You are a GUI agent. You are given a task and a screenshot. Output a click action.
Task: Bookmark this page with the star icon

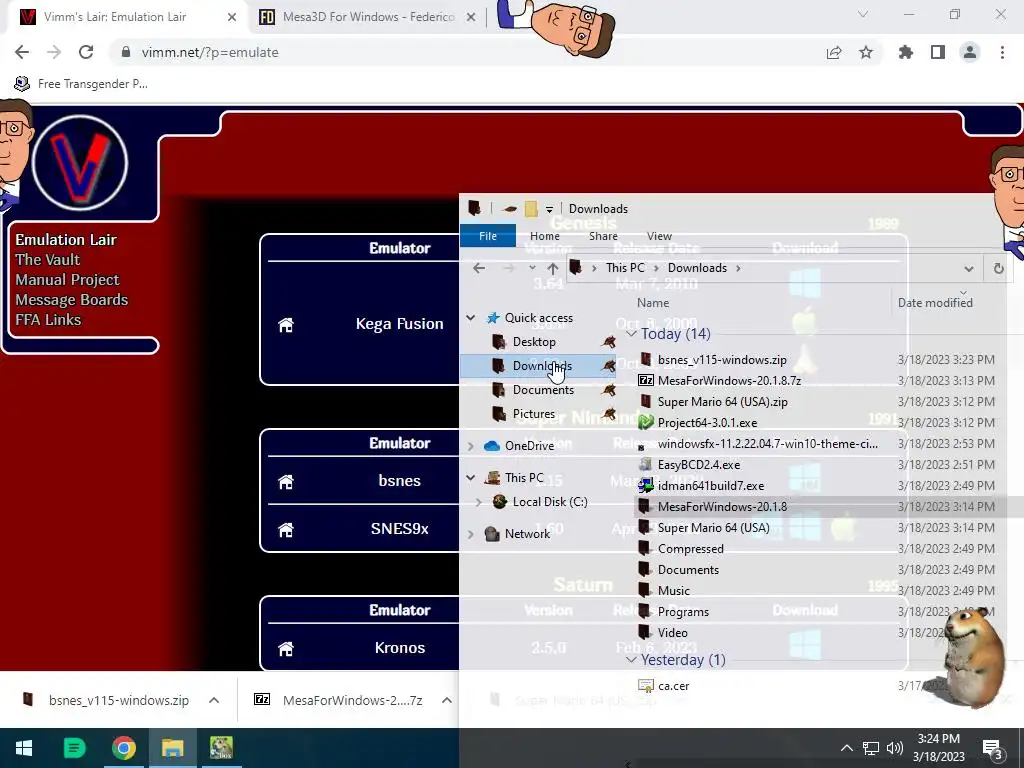pyautogui.click(x=866, y=52)
